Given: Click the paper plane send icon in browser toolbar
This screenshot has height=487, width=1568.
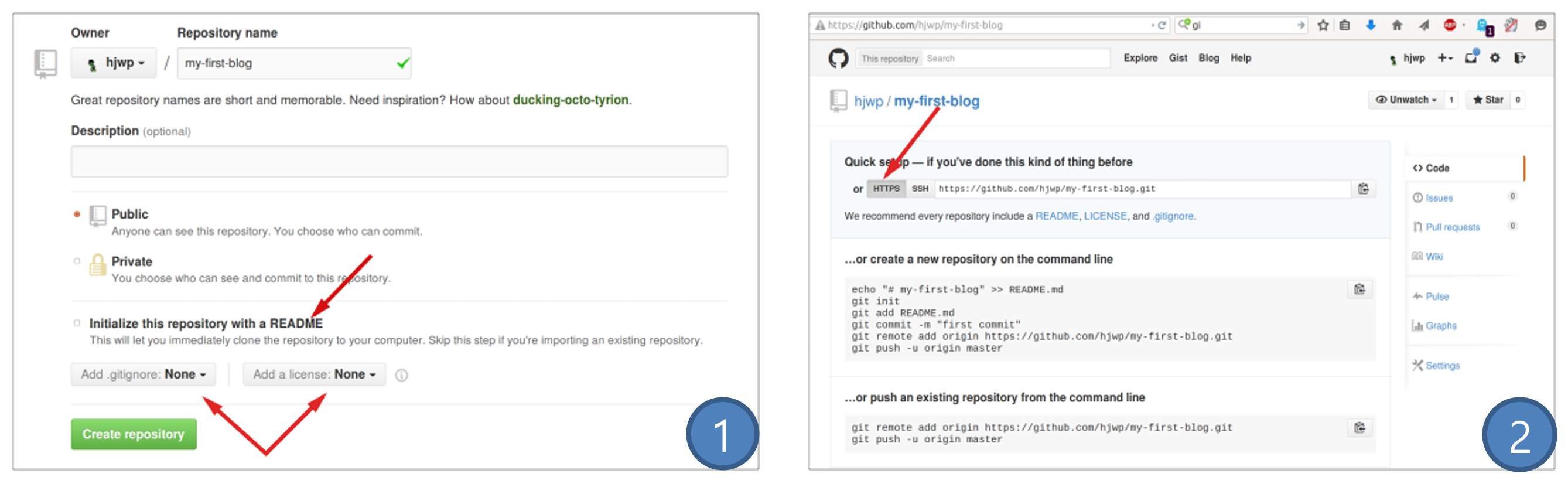Looking at the screenshot, I should coord(1424,25).
